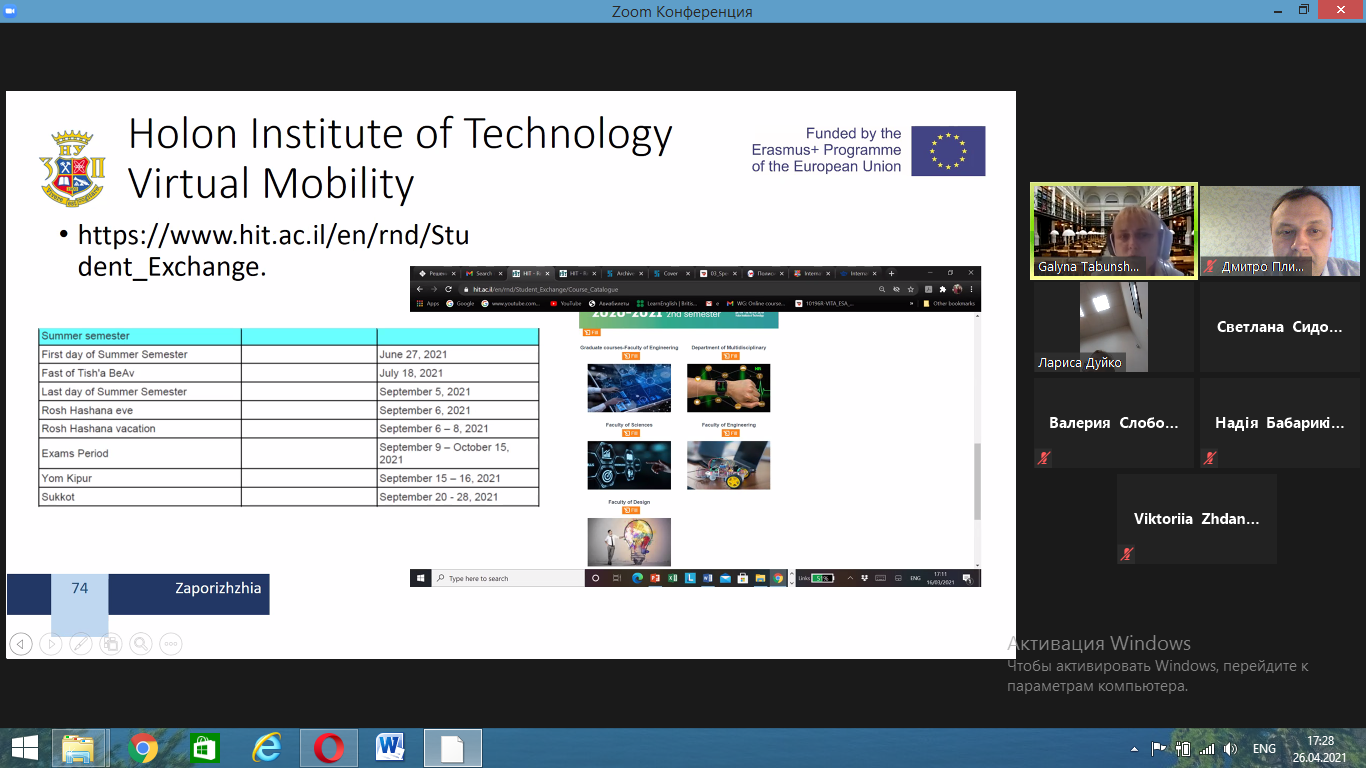The height and width of the screenshot is (768, 1366).
Task: Click the see all slides icon
Action: pos(110,644)
